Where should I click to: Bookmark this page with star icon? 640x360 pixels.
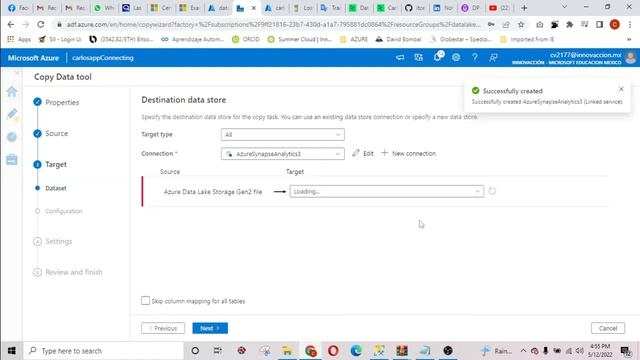click(x=521, y=24)
